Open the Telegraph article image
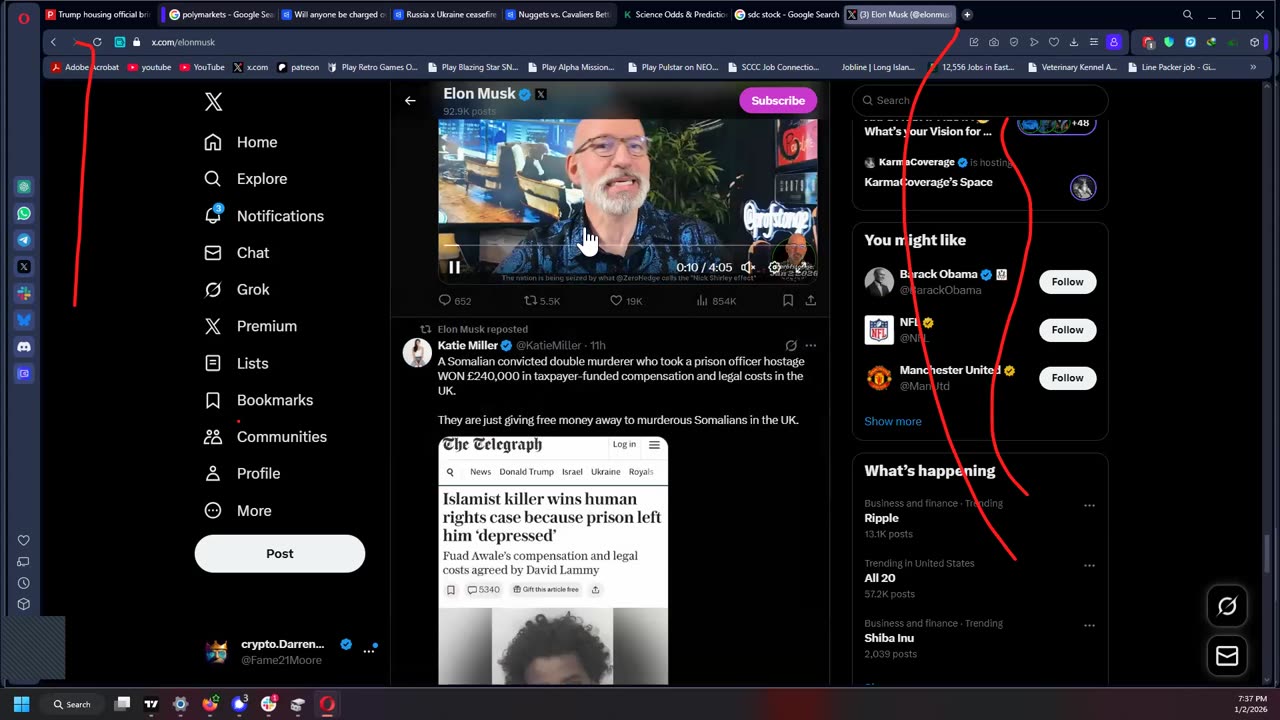The width and height of the screenshot is (1280, 720). click(x=553, y=560)
